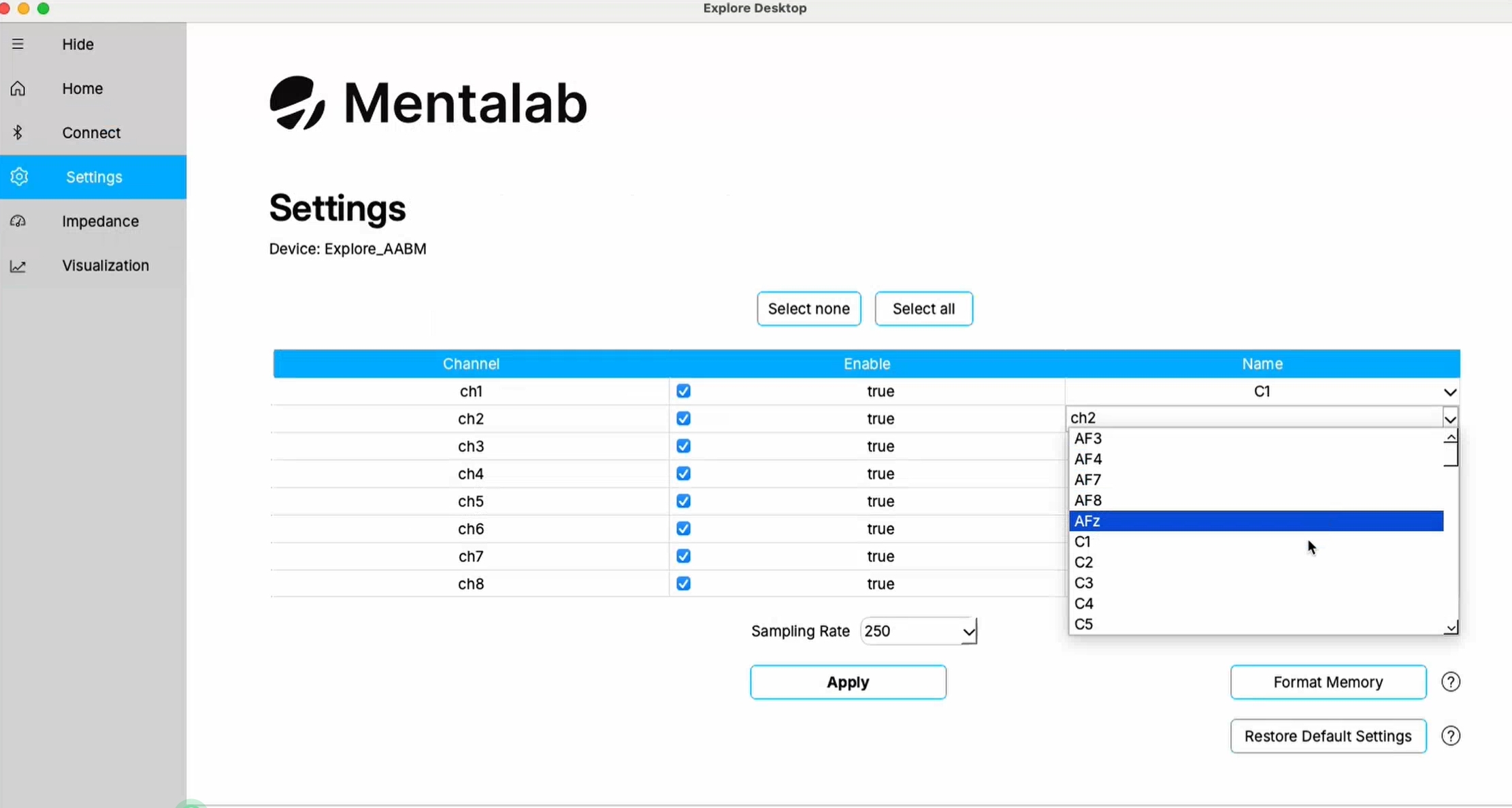Click the Settings gear icon
Image resolution: width=1512 pixels, height=808 pixels.
19,177
